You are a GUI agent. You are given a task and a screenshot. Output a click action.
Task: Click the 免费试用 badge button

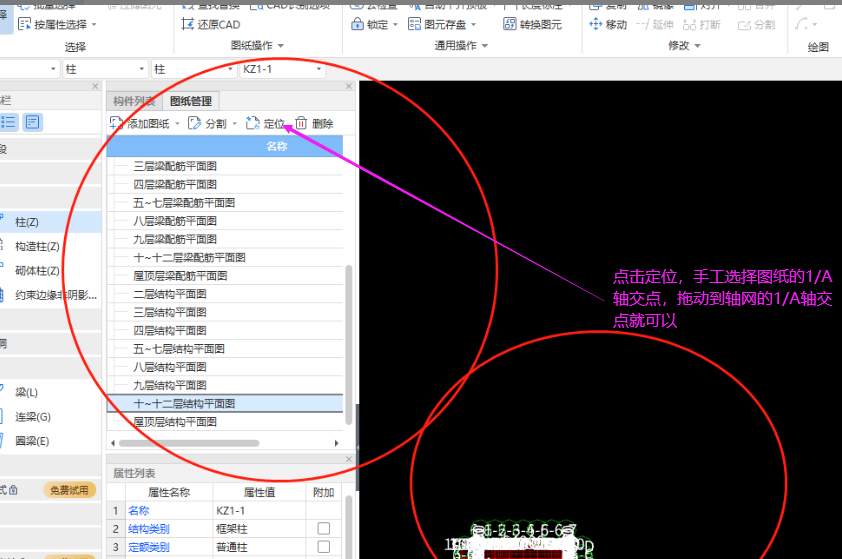click(x=69, y=490)
